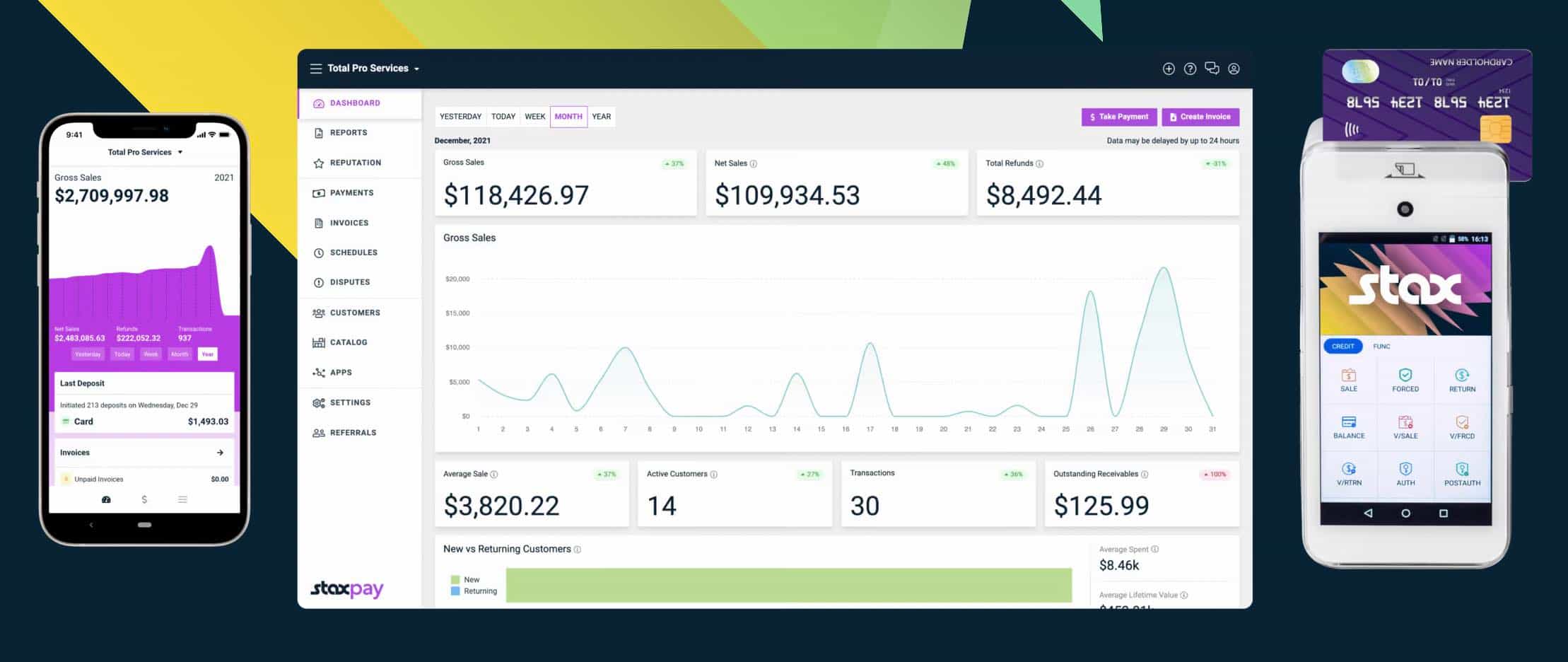The height and width of the screenshot is (662, 1568).
Task: Click the plus circle icon in header
Action: coord(1169,69)
